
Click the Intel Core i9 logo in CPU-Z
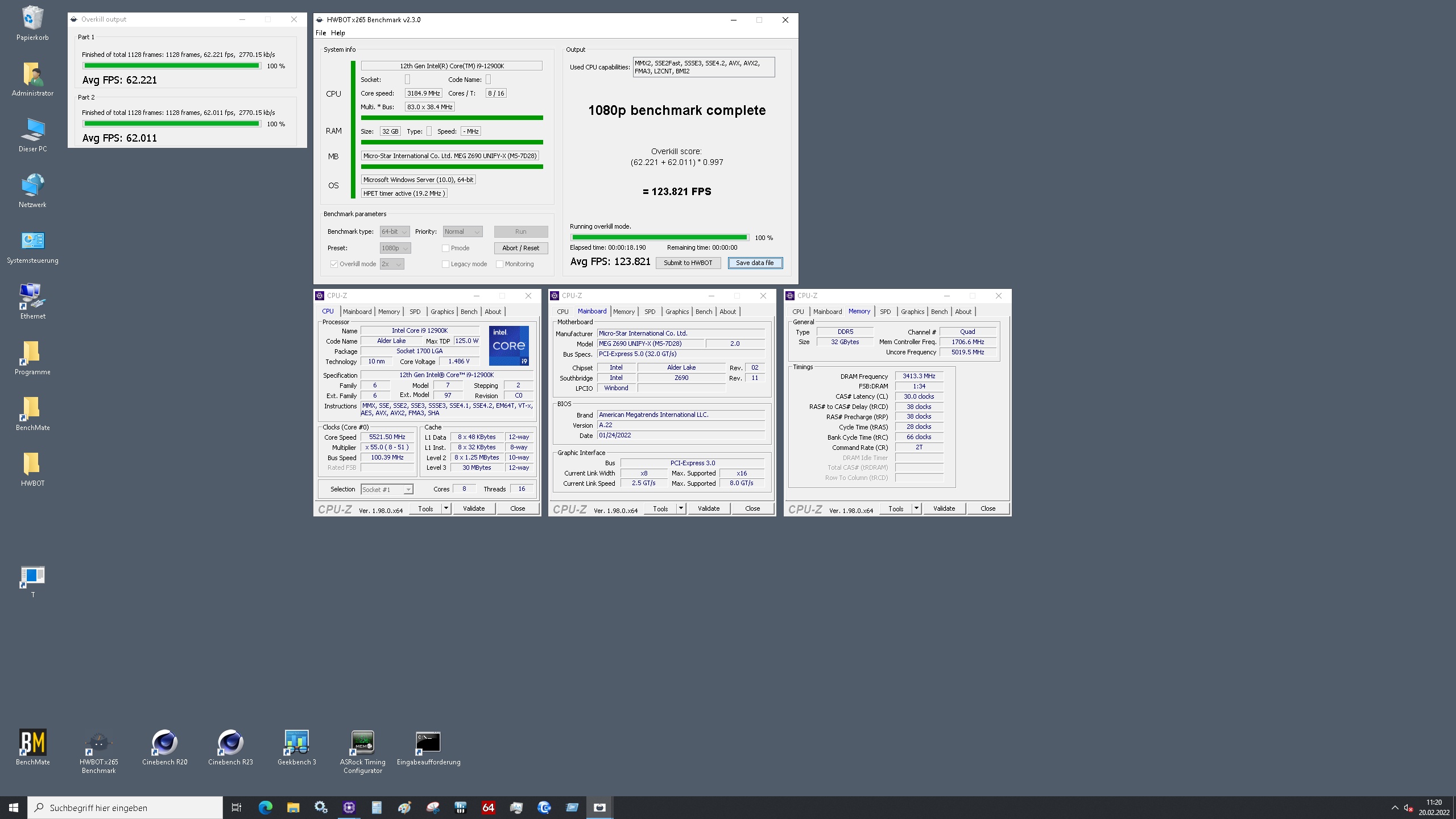pyautogui.click(x=509, y=346)
